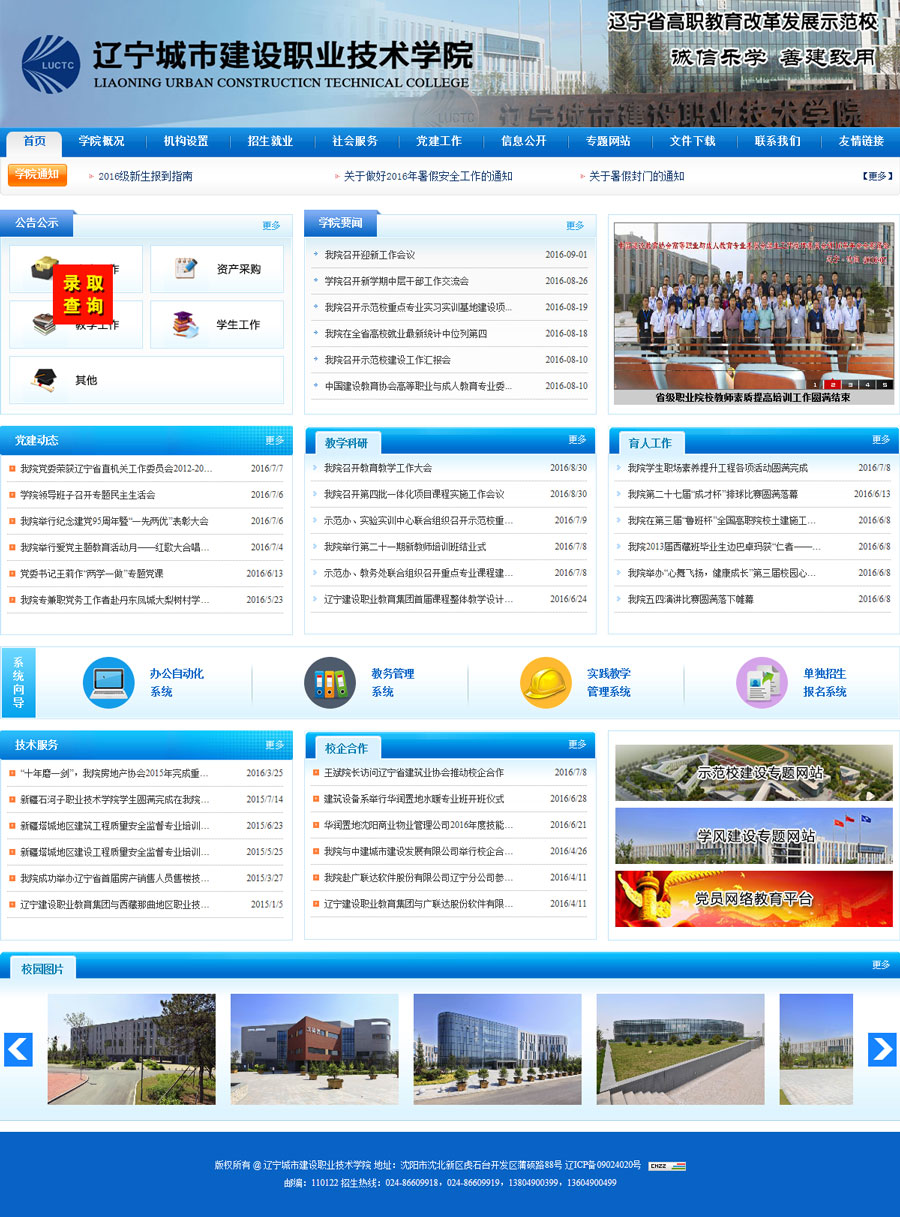Viewport: 900px width, 1217px height.
Task: Open the 2016级新生报到指南 notice
Action: 146,176
